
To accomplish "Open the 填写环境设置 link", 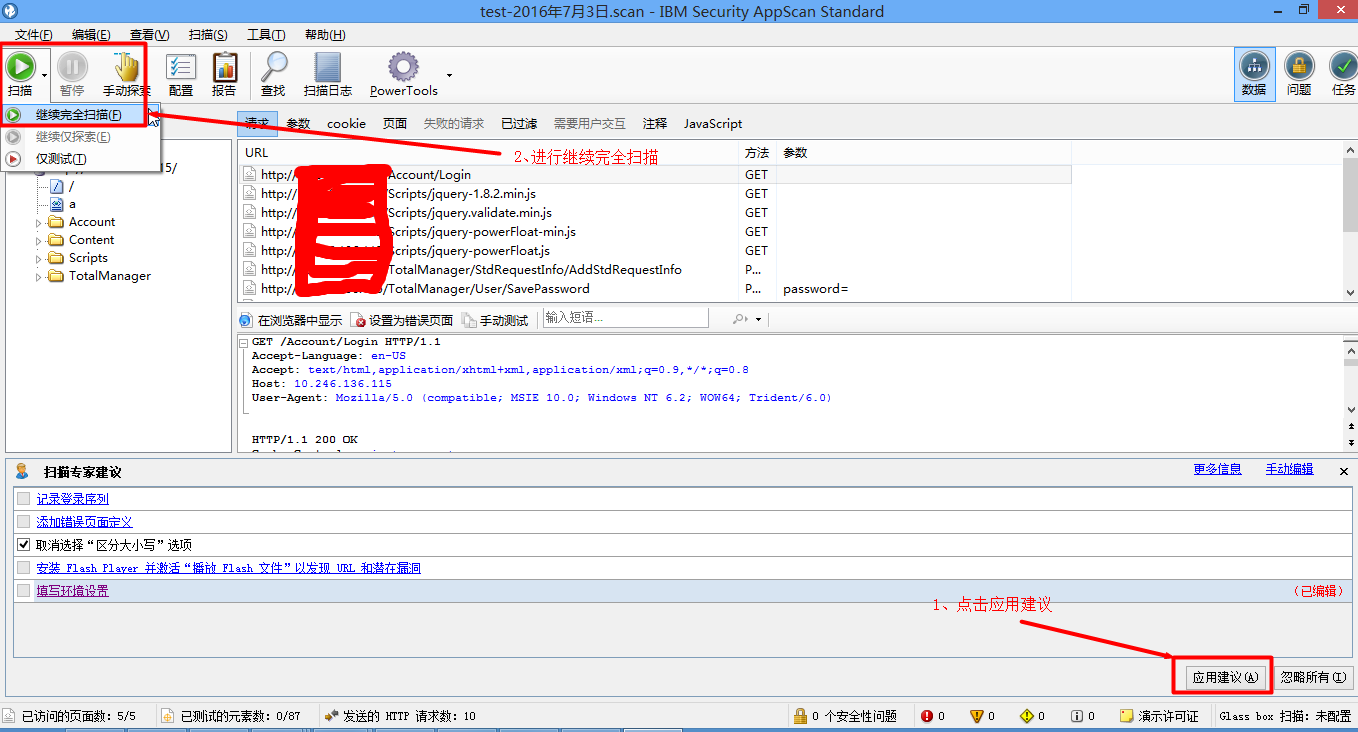I will (x=72, y=591).
